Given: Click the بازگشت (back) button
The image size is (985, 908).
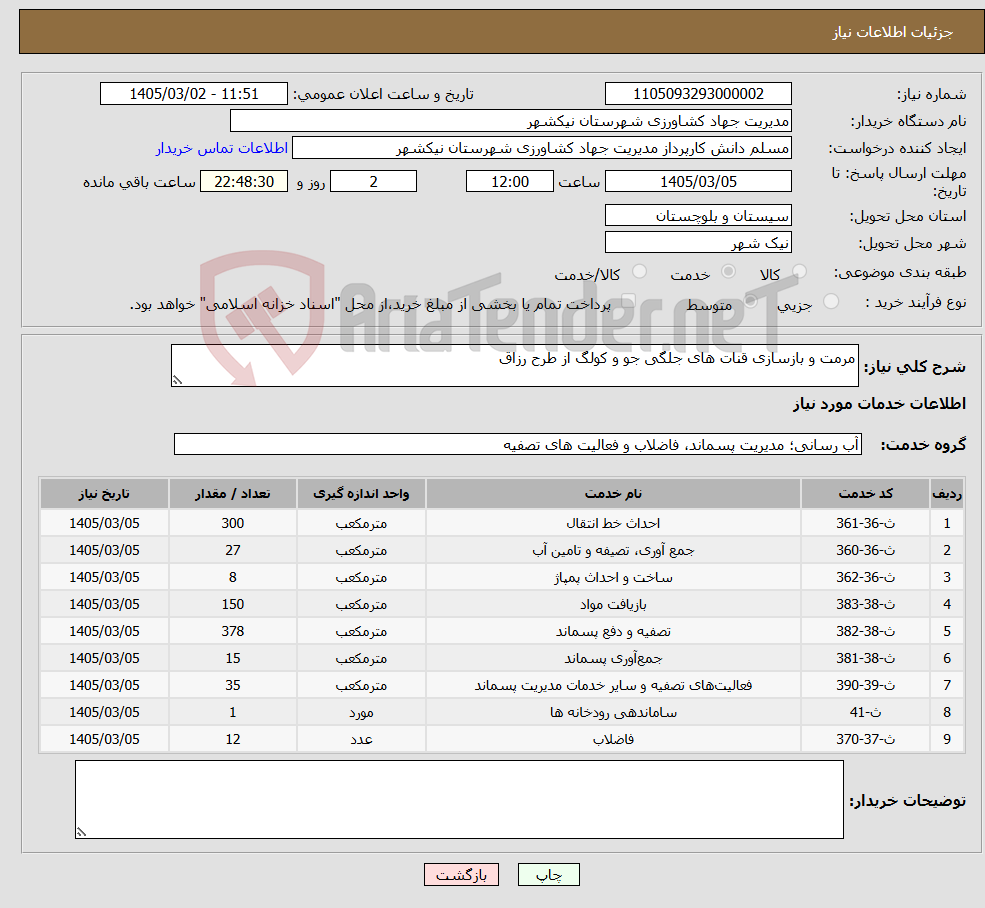Looking at the screenshot, I should pyautogui.click(x=461, y=875).
